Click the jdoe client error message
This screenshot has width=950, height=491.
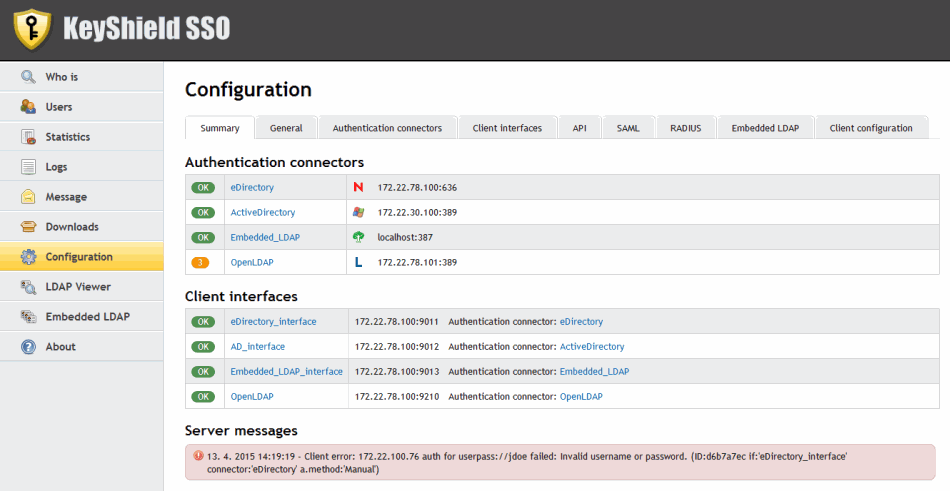(560, 463)
